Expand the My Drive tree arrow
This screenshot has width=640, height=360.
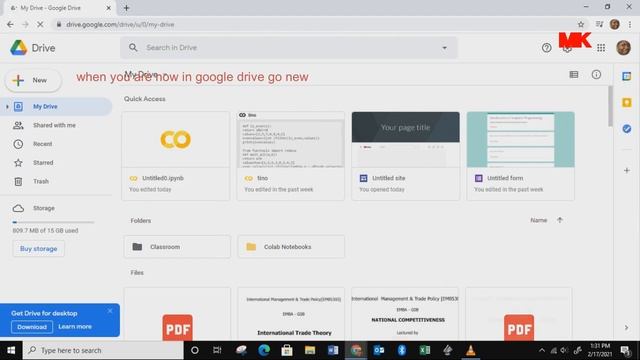click(x=7, y=107)
